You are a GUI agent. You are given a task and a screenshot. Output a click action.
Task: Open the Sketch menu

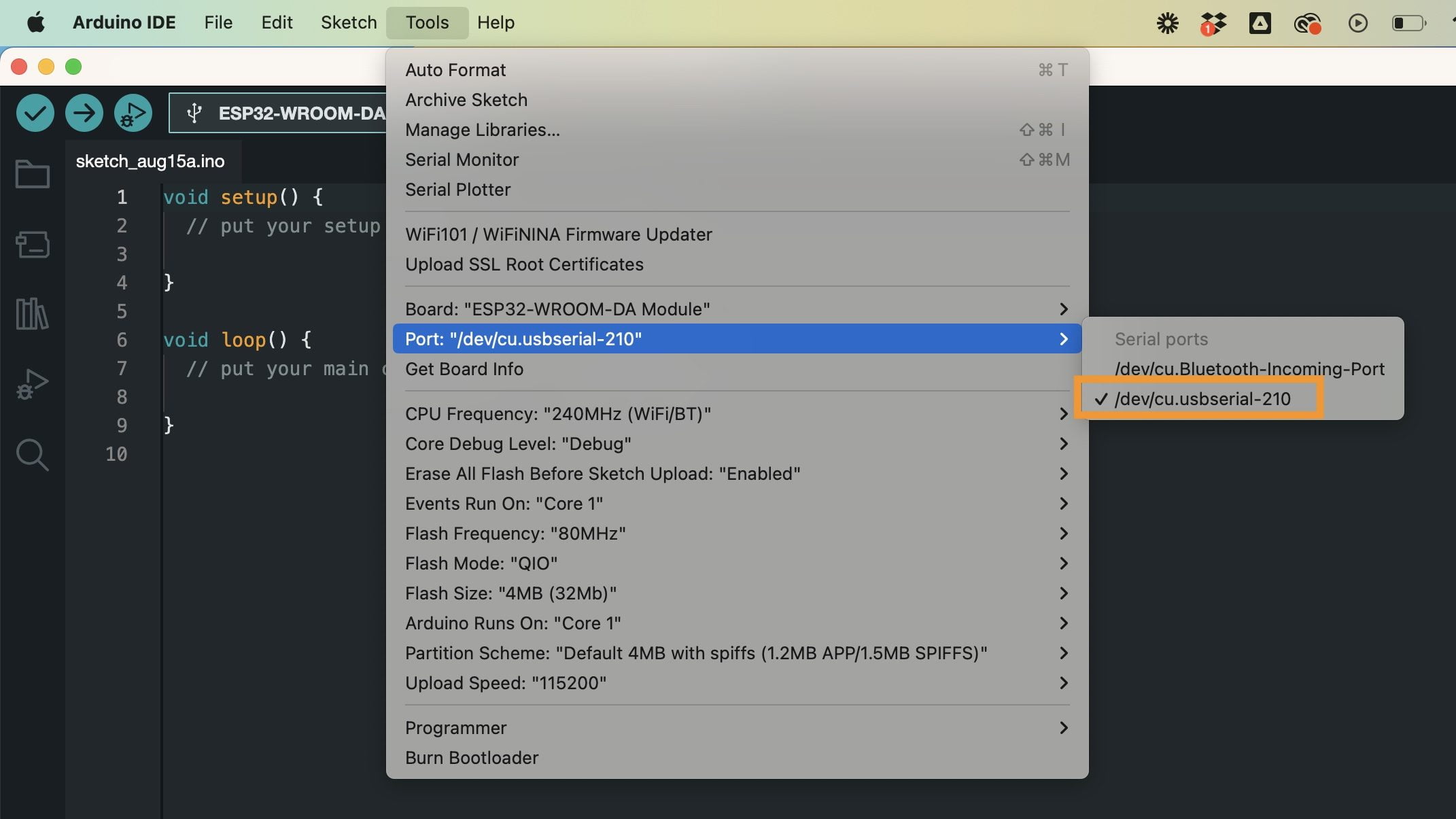[x=349, y=22]
